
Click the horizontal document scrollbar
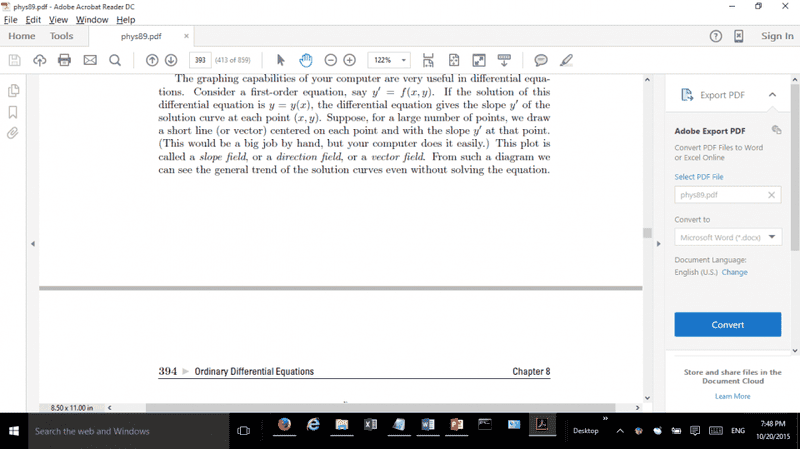(381, 408)
